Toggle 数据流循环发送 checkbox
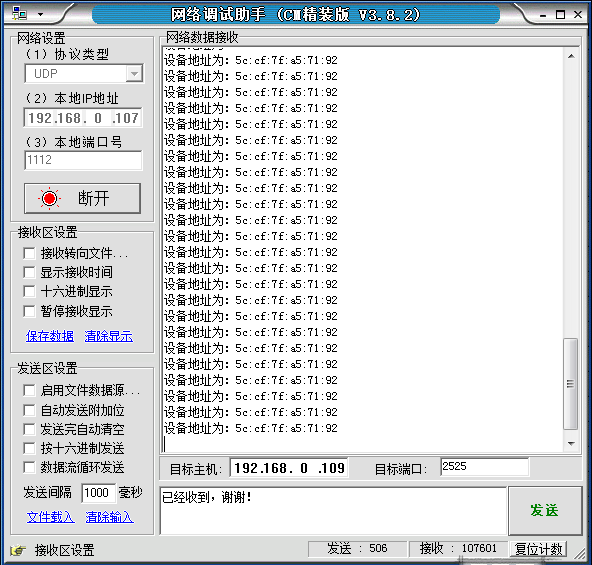The width and height of the screenshot is (592, 565). tap(29, 468)
